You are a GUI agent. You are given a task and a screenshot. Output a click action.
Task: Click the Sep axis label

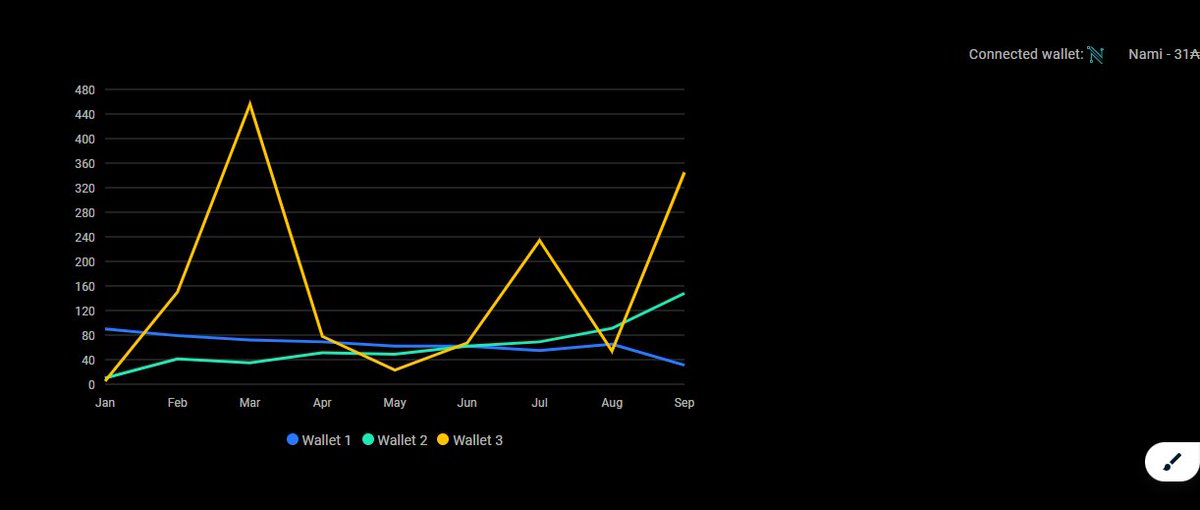(x=684, y=403)
